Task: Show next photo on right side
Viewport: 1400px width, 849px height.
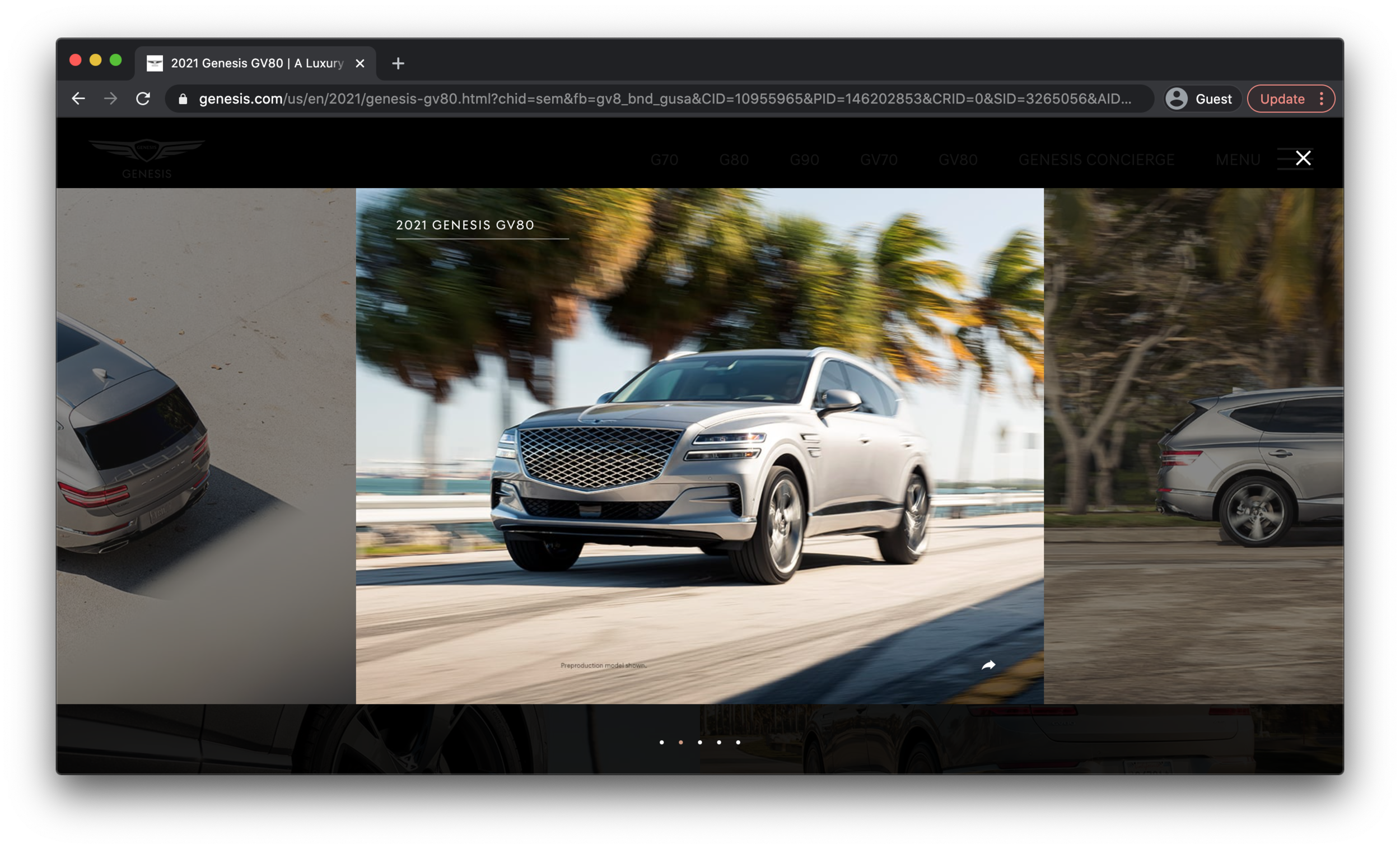Action: 1193,446
